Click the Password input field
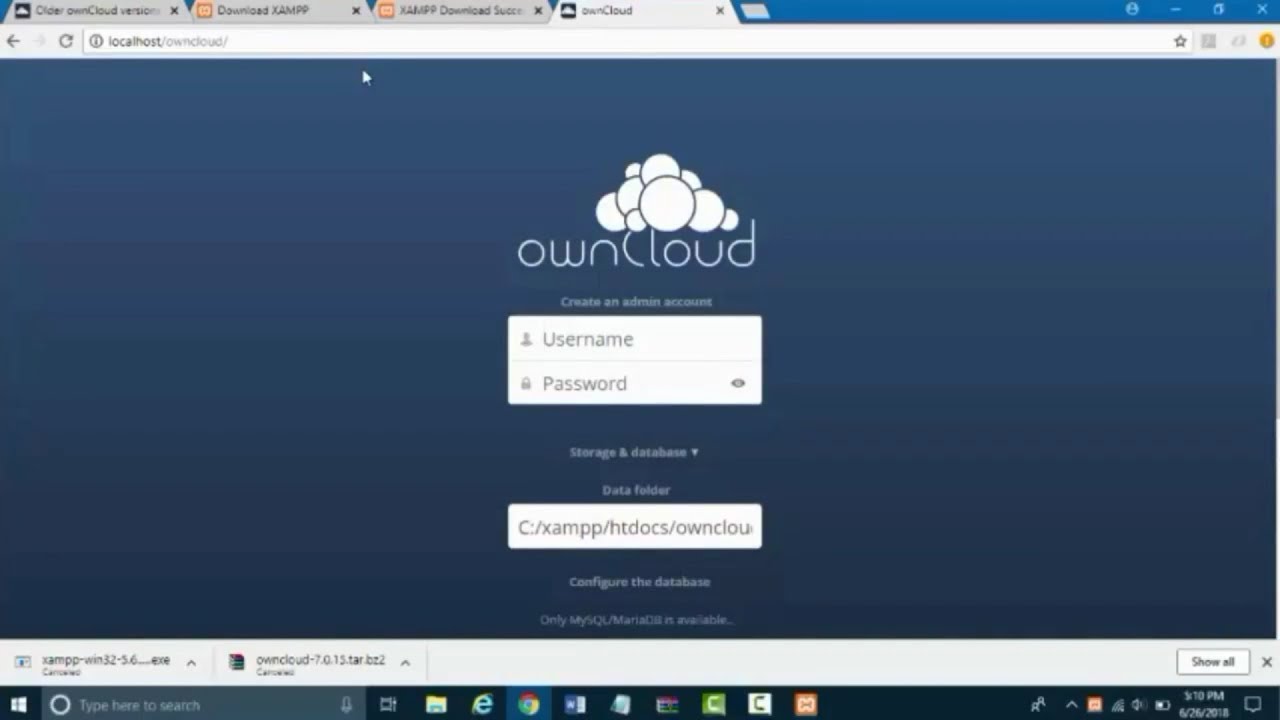The height and width of the screenshot is (720, 1280). [x=635, y=383]
